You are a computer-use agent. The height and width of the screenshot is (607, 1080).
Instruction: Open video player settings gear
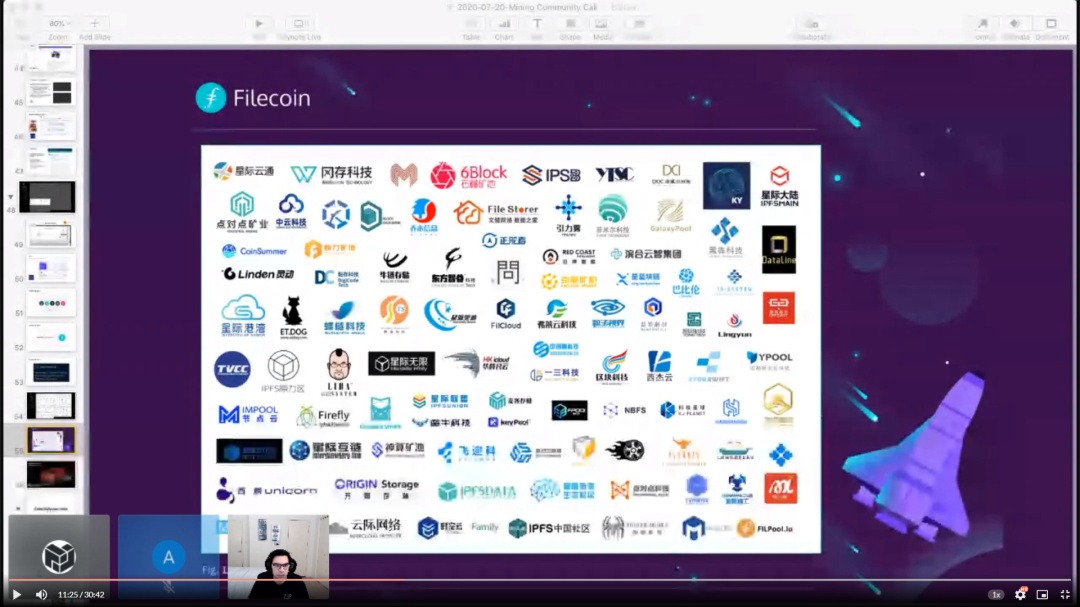tap(1020, 594)
